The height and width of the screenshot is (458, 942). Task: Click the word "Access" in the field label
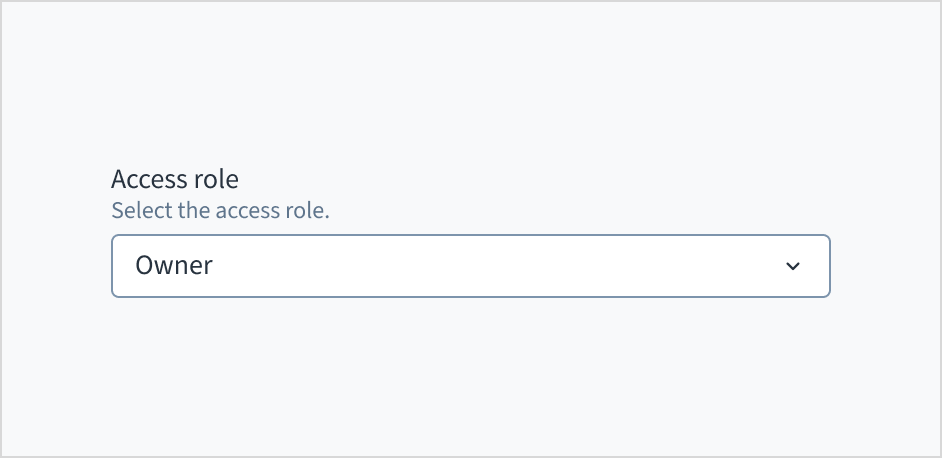click(x=149, y=180)
